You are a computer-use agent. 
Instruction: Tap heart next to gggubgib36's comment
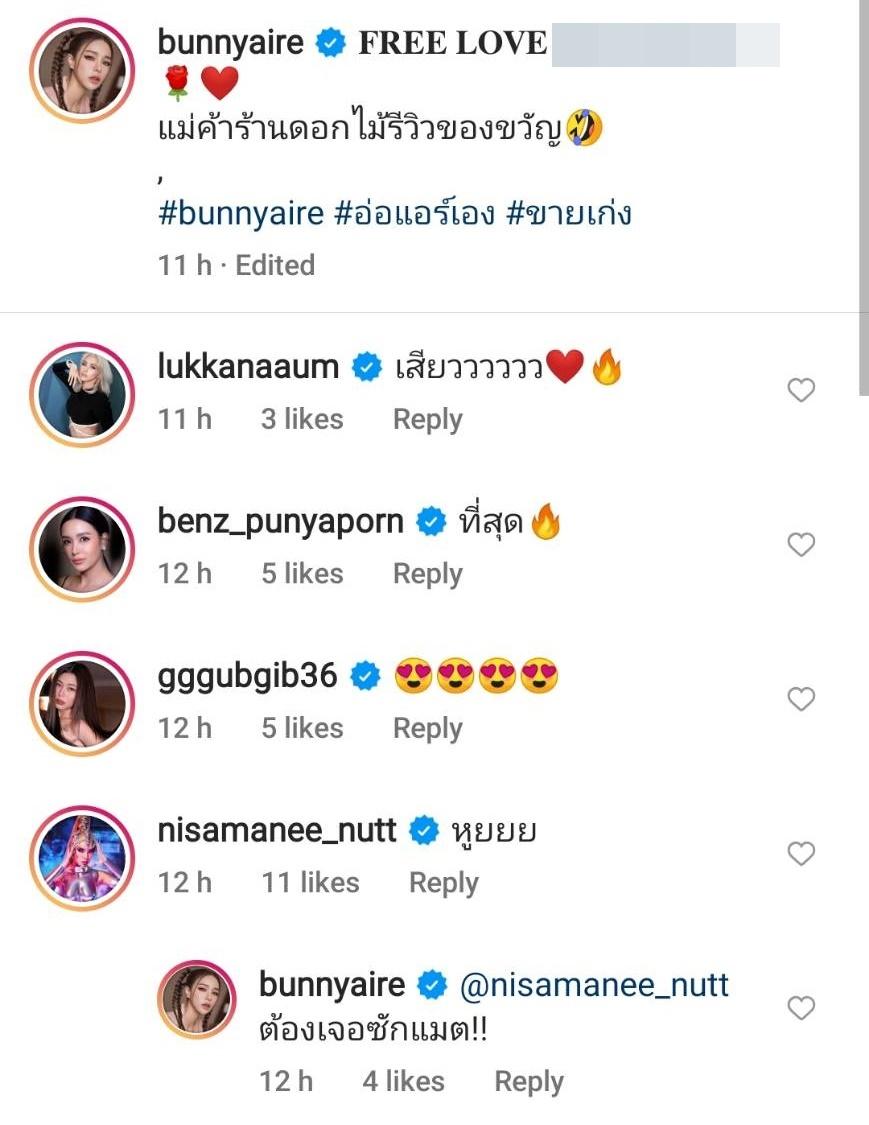[x=801, y=699]
